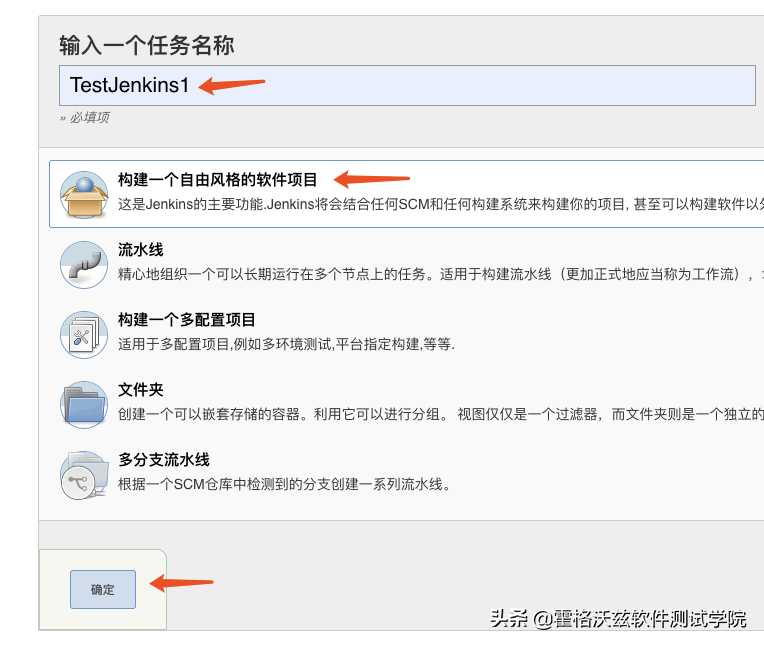Select the 多分支流水线 item title
The image size is (764, 646).
pos(164,459)
